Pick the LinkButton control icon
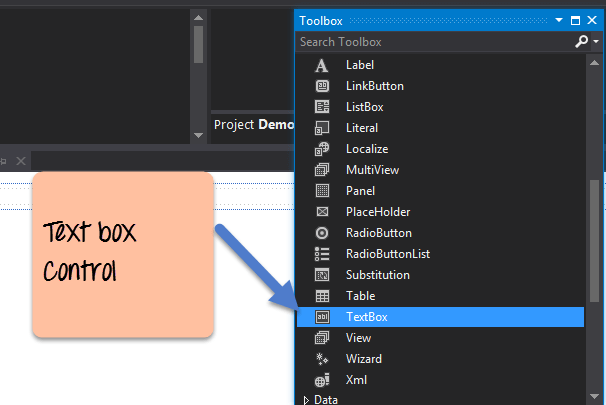Image resolution: width=606 pixels, height=405 pixels. (x=322, y=86)
